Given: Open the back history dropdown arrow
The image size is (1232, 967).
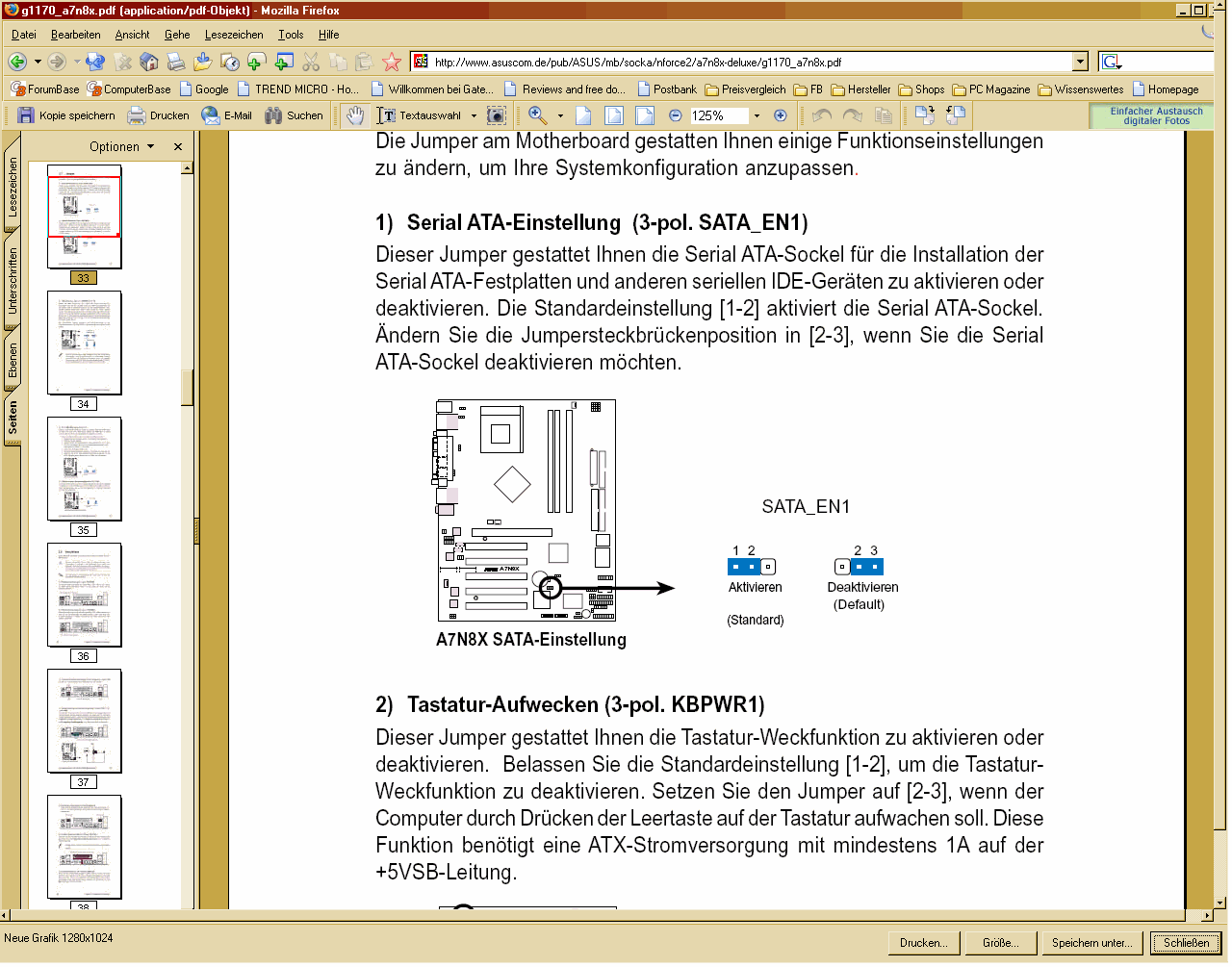Looking at the screenshot, I should coord(38,62).
